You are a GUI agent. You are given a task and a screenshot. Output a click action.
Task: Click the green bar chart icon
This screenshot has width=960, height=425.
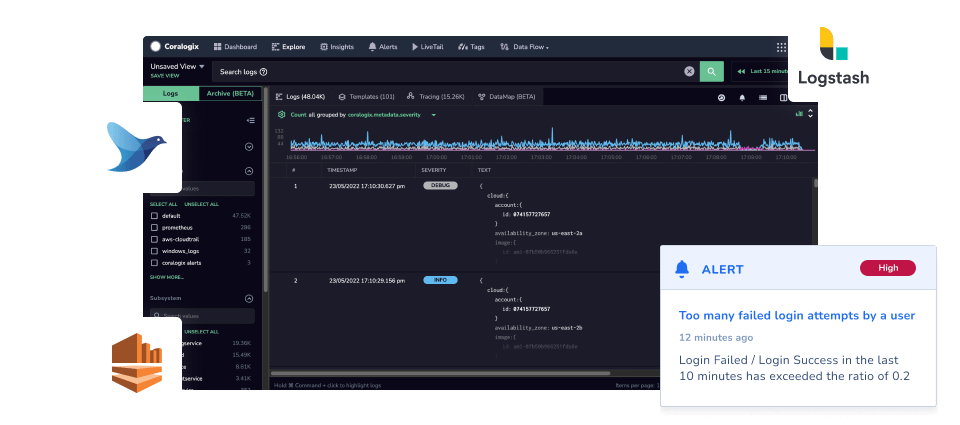click(798, 114)
